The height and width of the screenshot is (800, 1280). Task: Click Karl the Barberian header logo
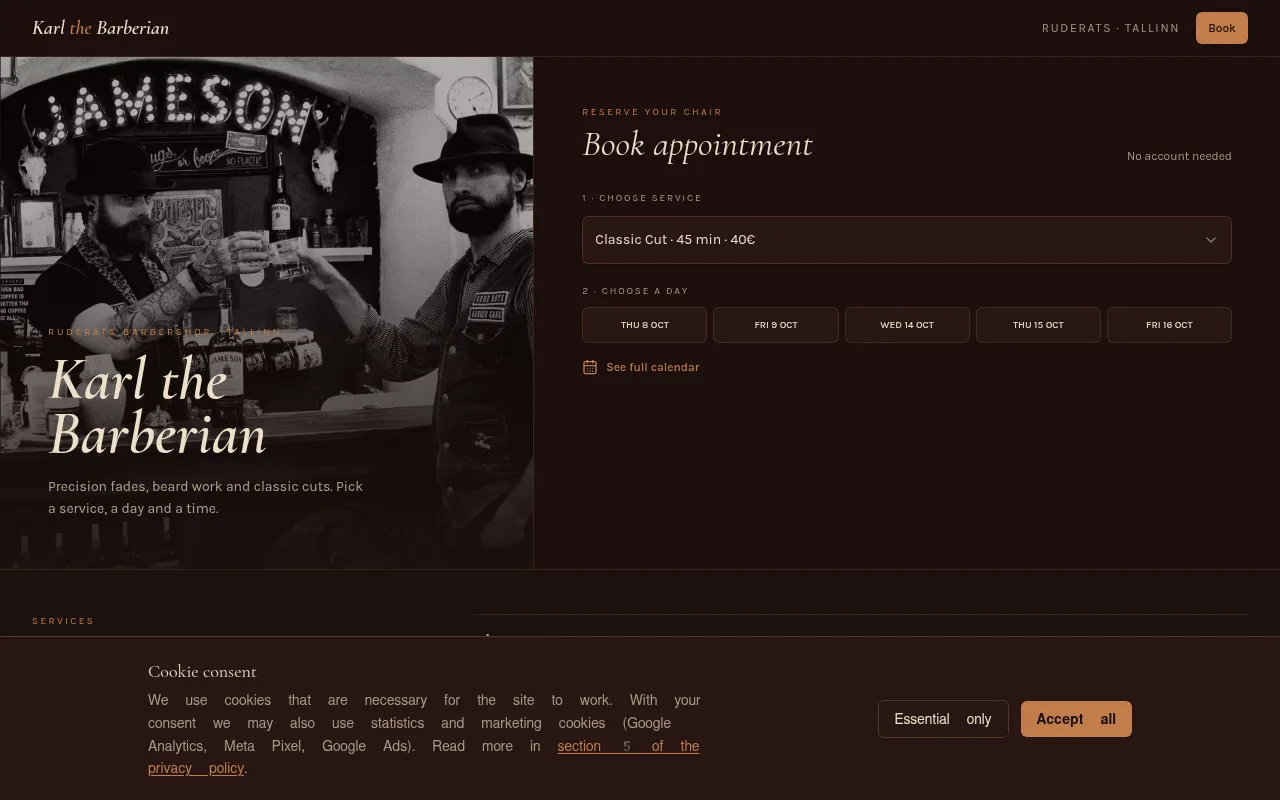(100, 28)
